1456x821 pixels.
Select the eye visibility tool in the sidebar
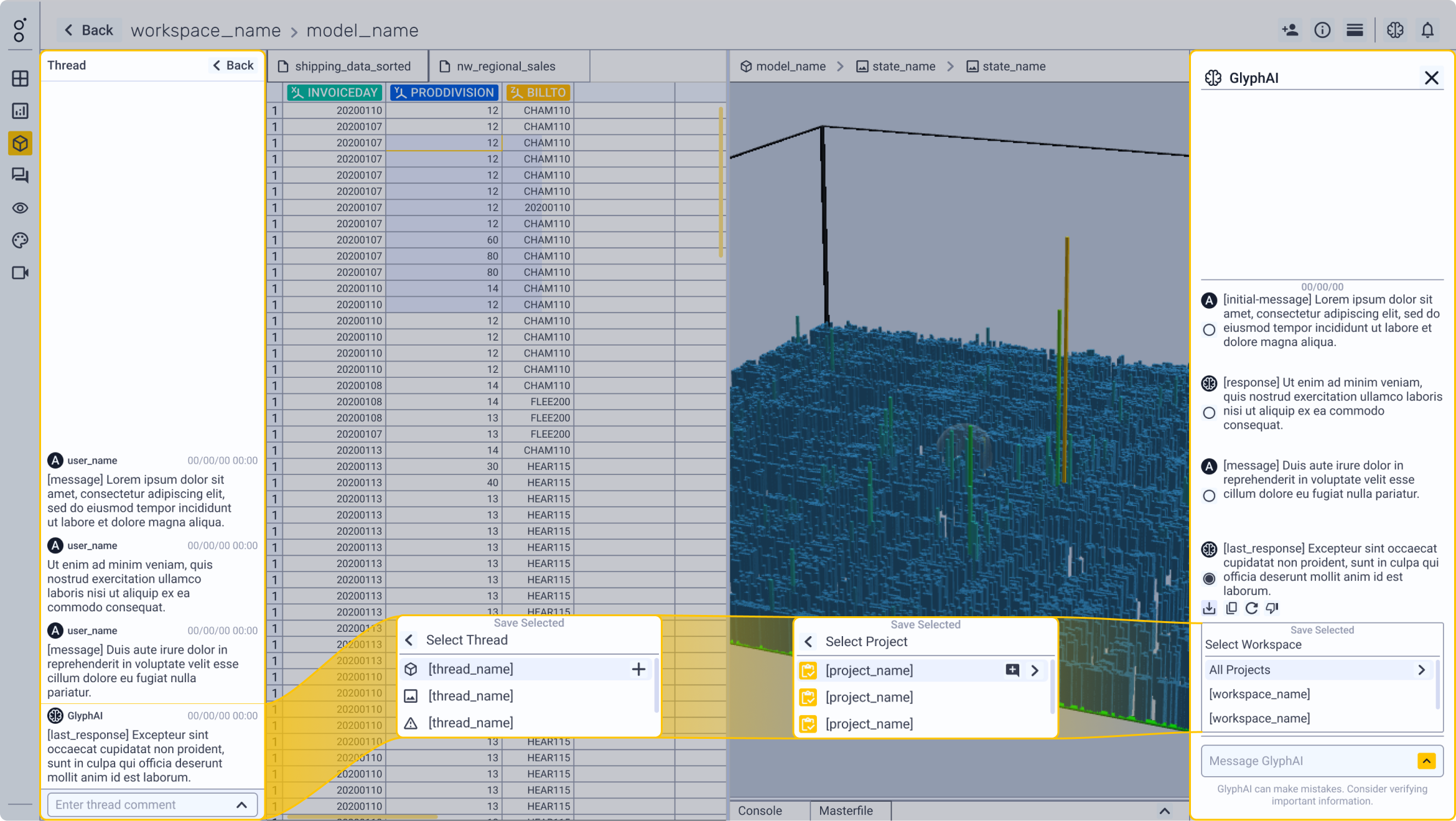[20, 208]
